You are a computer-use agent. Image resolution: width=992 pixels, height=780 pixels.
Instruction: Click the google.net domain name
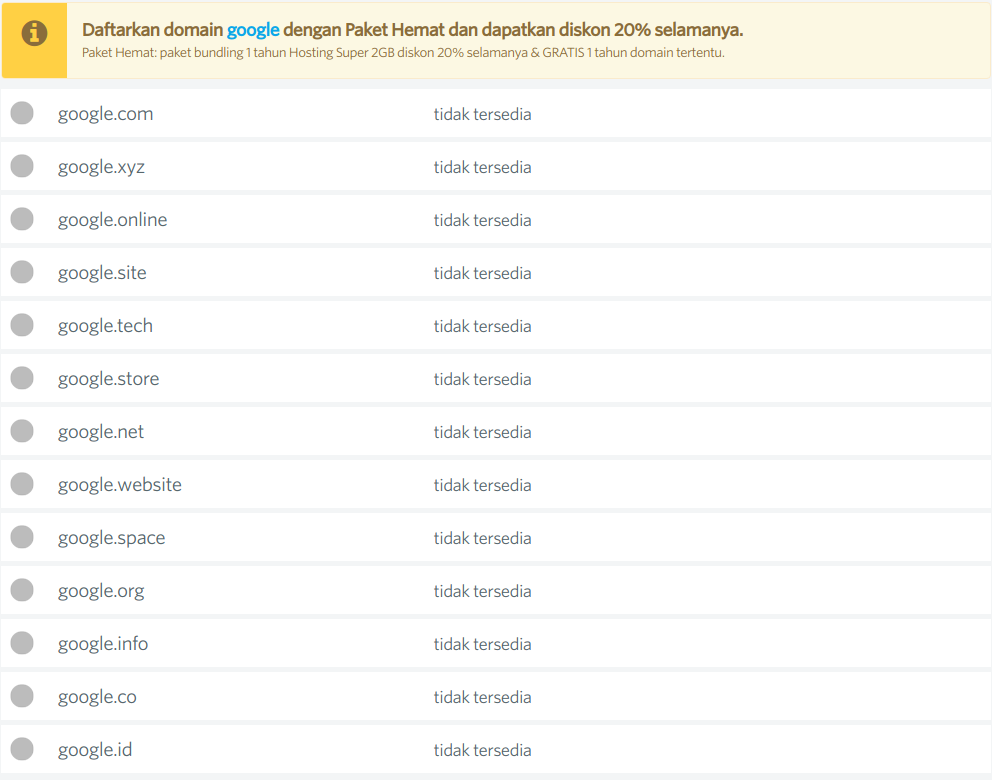(x=101, y=432)
